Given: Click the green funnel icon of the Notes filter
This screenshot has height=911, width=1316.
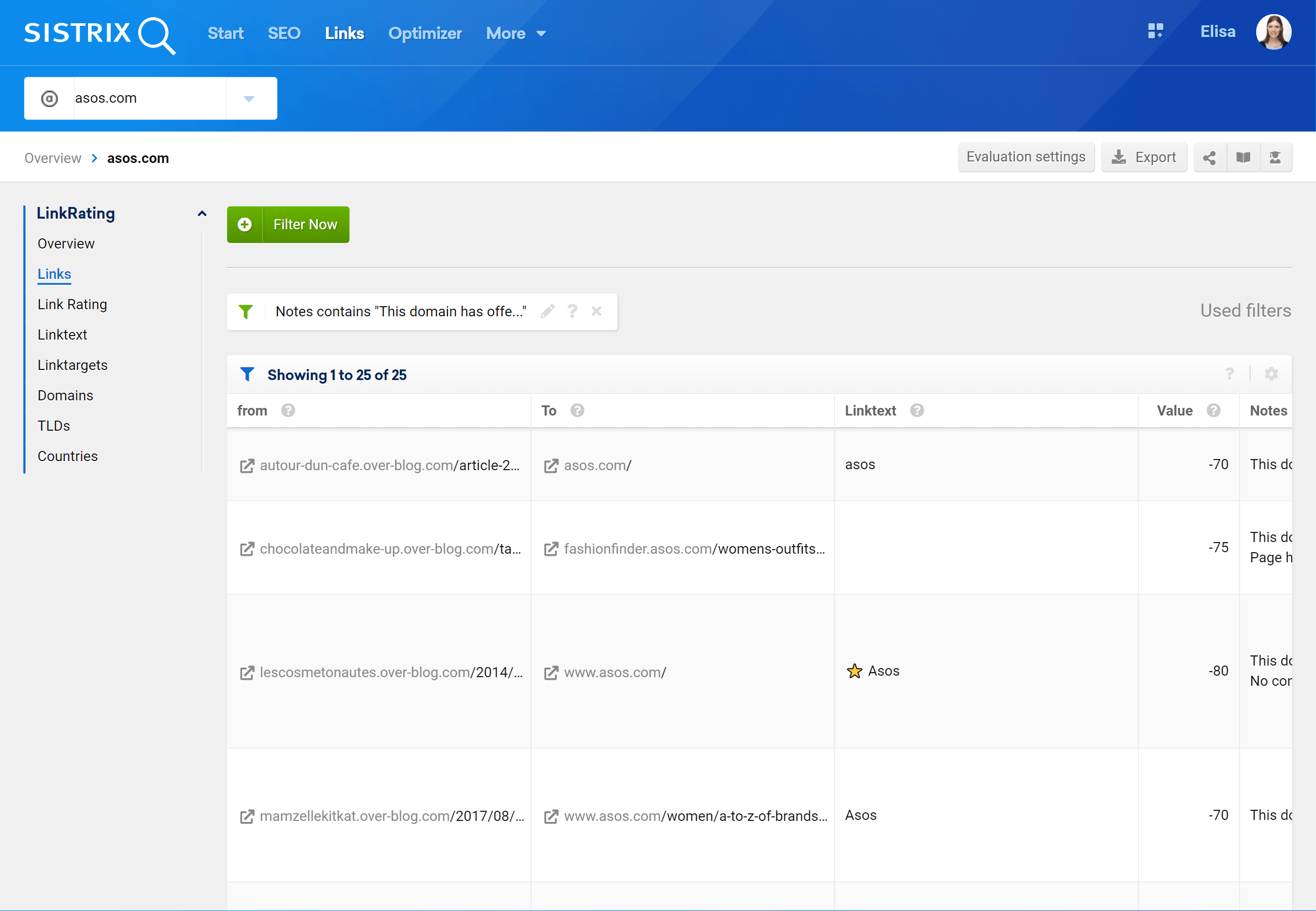Looking at the screenshot, I should coord(246,312).
